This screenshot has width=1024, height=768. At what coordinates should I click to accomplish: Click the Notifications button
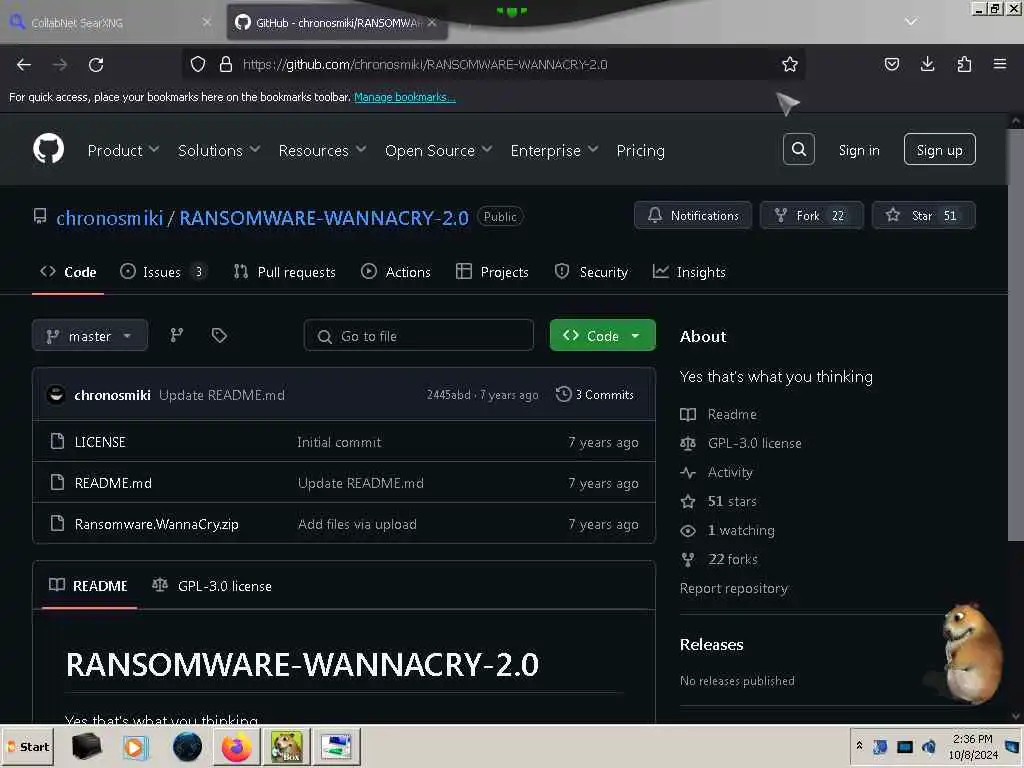coord(693,215)
